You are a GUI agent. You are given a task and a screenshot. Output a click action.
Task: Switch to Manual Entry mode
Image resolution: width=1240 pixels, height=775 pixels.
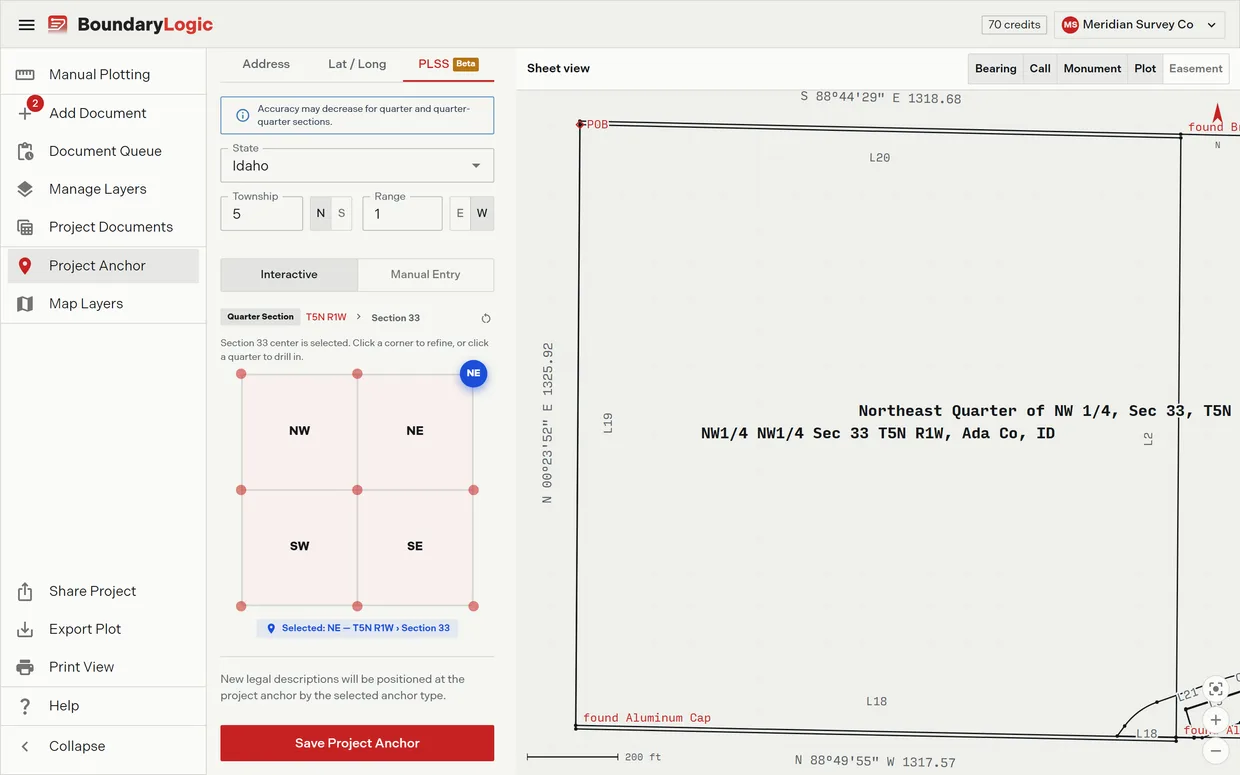pyautogui.click(x=425, y=274)
